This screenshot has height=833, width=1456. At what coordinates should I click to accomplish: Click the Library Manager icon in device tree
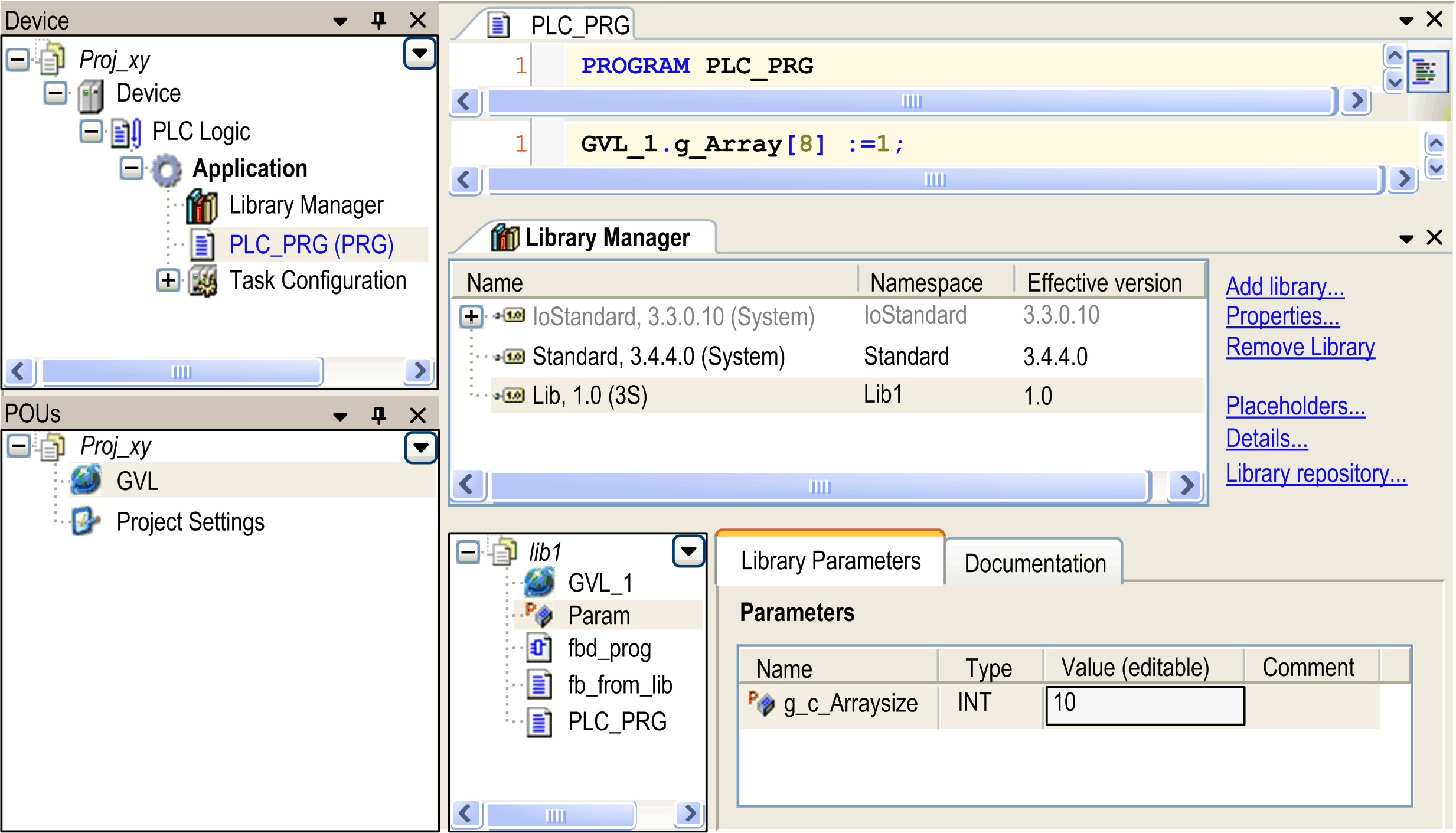click(202, 207)
